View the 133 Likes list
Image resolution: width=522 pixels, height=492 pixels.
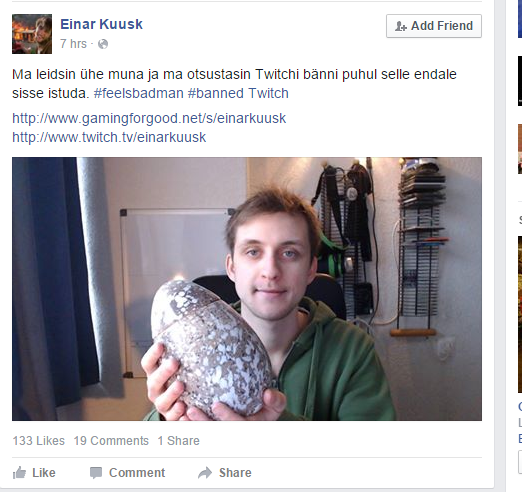pyautogui.click(x=39, y=441)
